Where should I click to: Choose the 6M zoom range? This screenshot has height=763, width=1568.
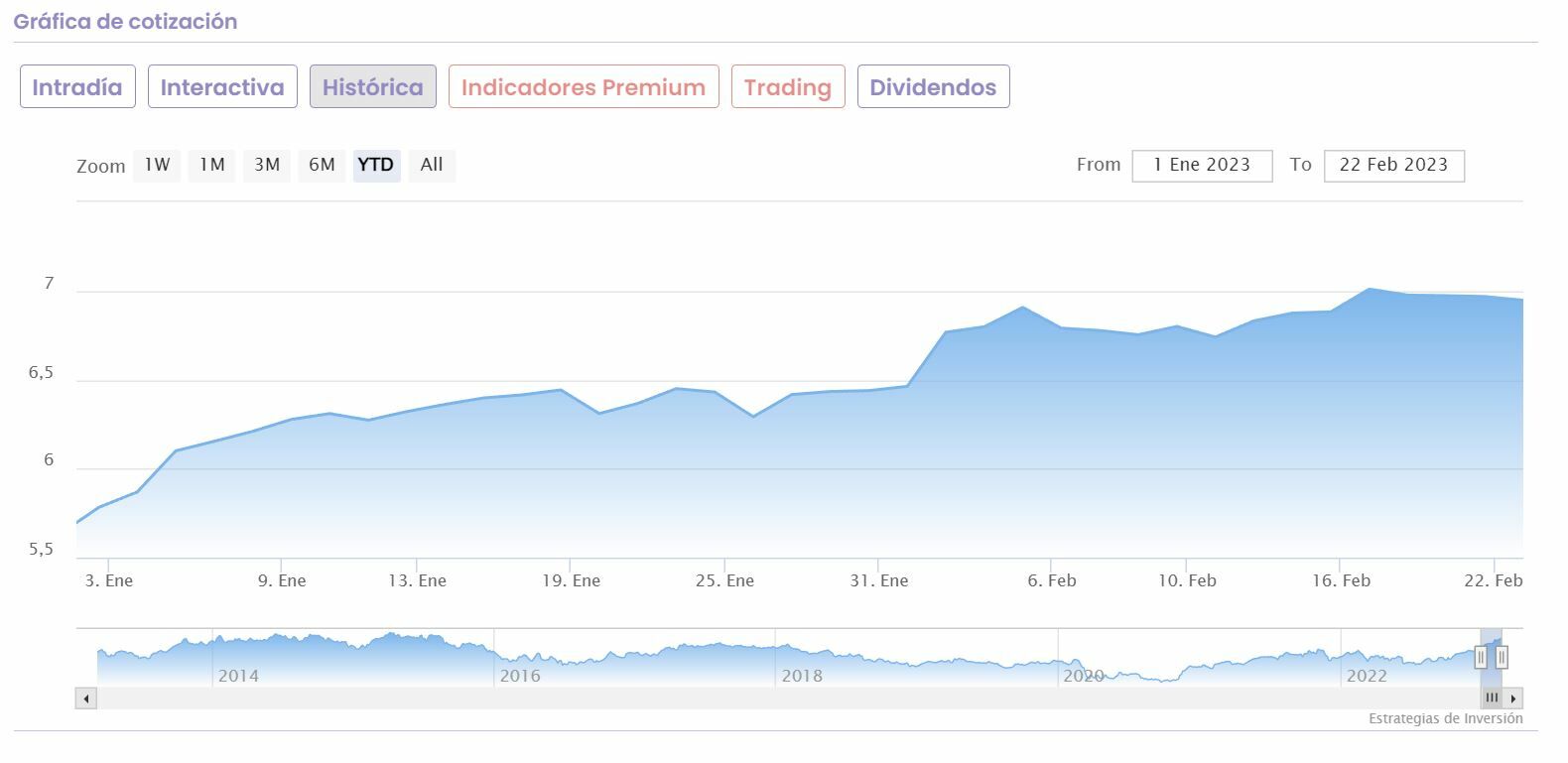pyautogui.click(x=322, y=165)
